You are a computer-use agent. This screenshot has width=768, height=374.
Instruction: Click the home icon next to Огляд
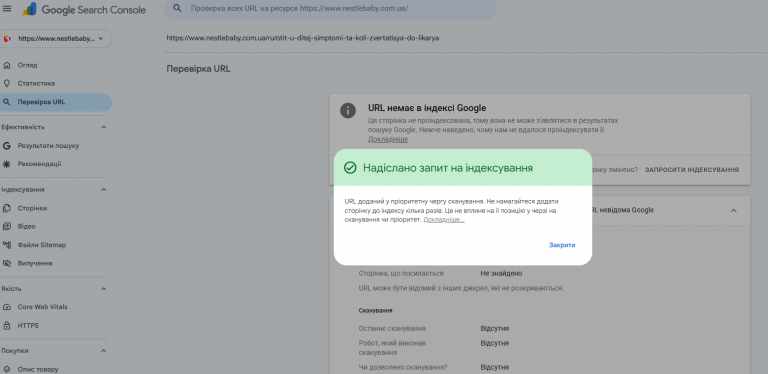coord(7,65)
